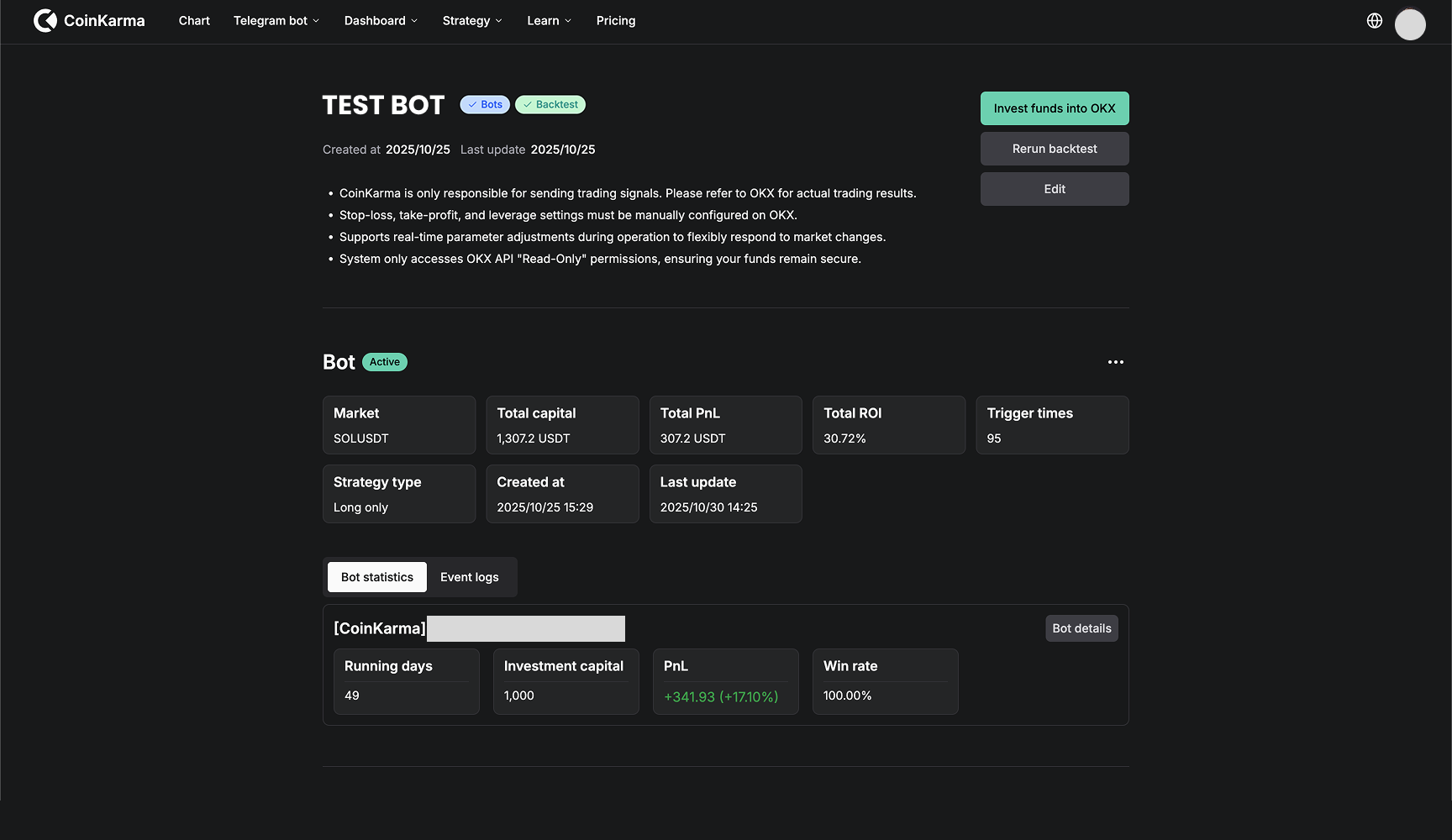Switch to the Event logs tab

pyautogui.click(x=469, y=577)
